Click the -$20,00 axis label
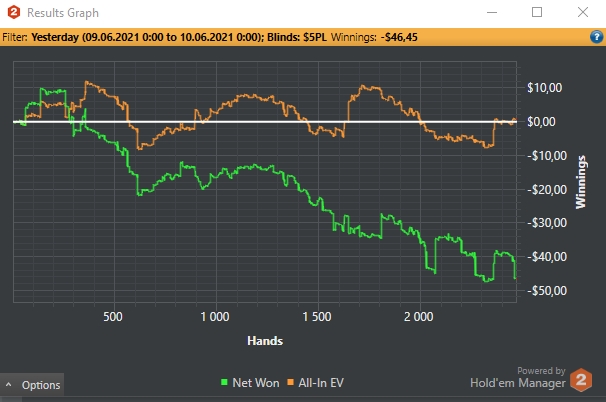Viewport: 606px width, 402px height. [x=547, y=189]
